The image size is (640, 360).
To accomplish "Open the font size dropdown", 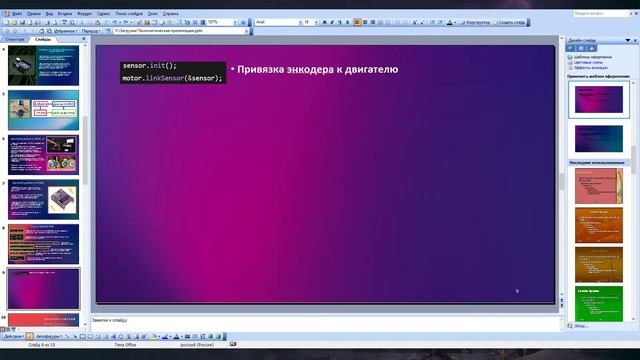I will 316,22.
